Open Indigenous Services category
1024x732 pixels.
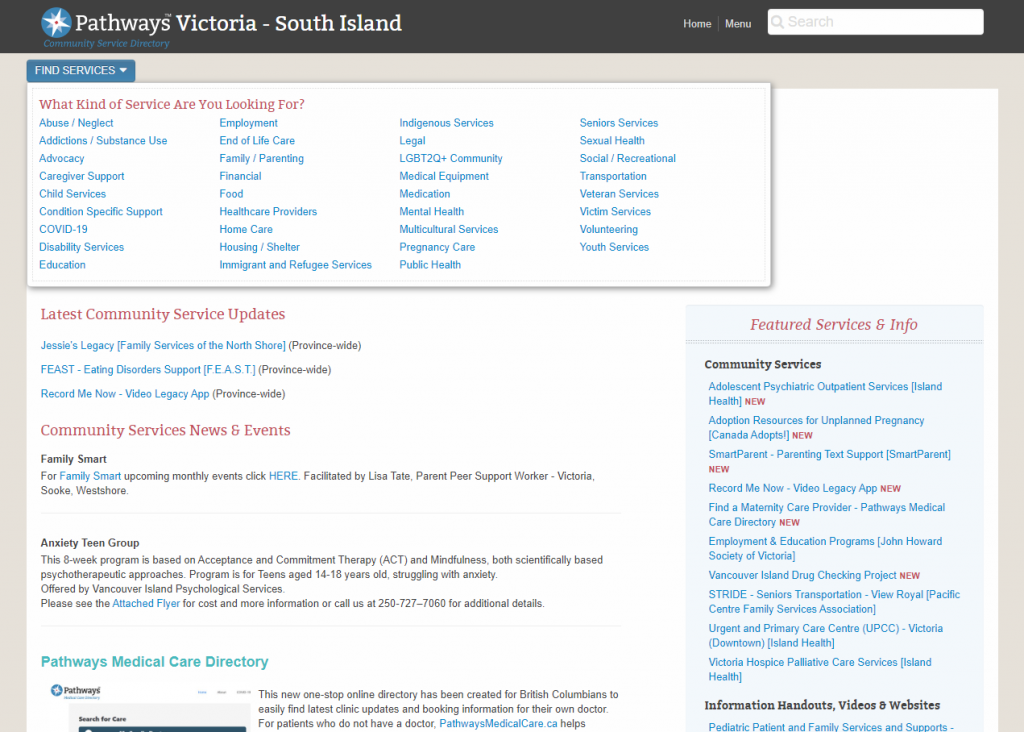point(446,122)
